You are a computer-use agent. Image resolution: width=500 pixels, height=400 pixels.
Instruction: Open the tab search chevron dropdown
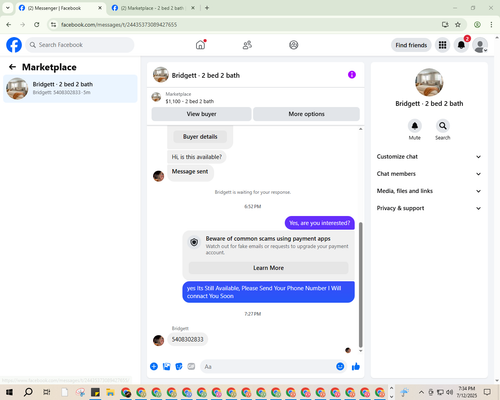(x=8, y=8)
